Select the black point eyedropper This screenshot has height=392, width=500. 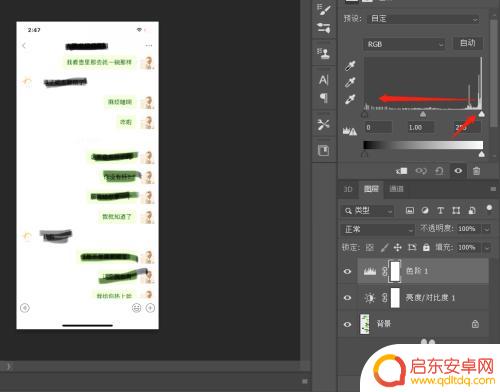[x=350, y=65]
